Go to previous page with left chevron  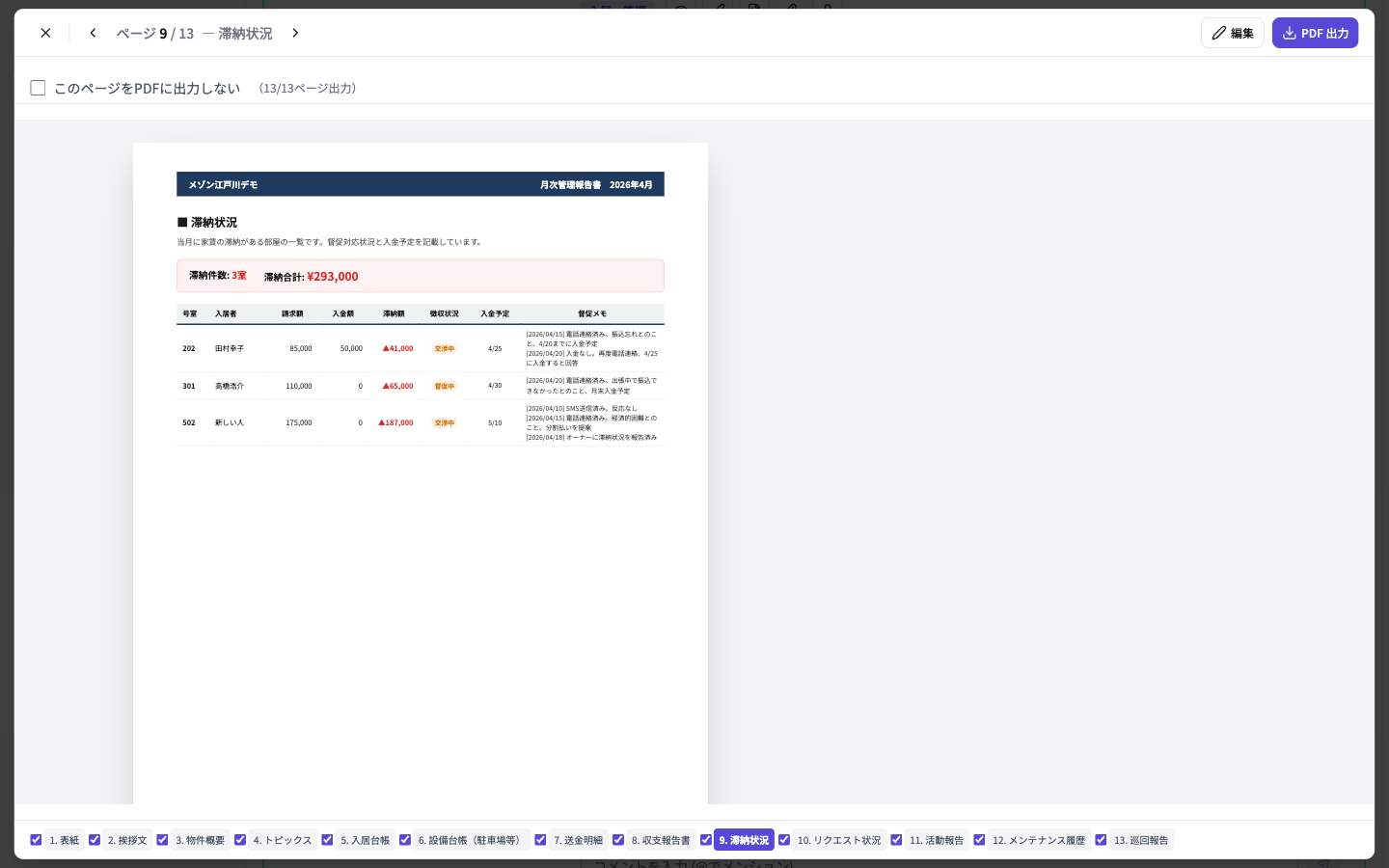(93, 33)
